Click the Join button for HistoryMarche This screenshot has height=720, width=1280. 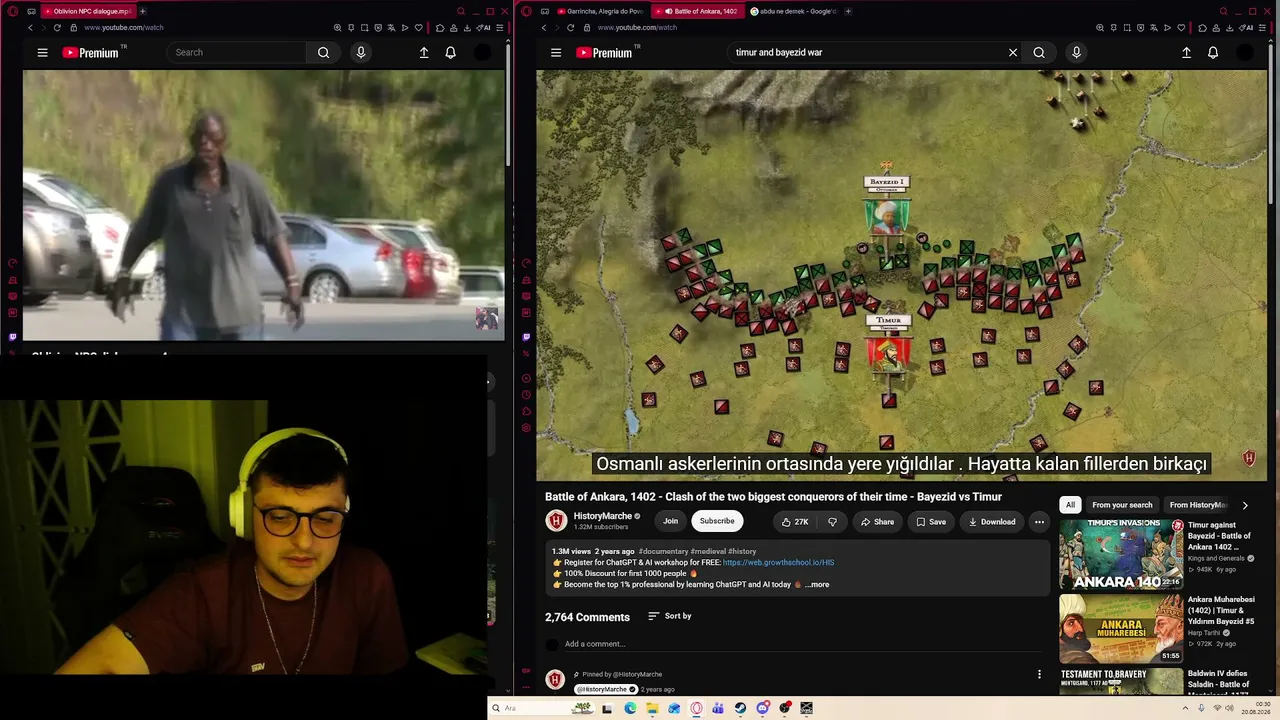(x=670, y=521)
